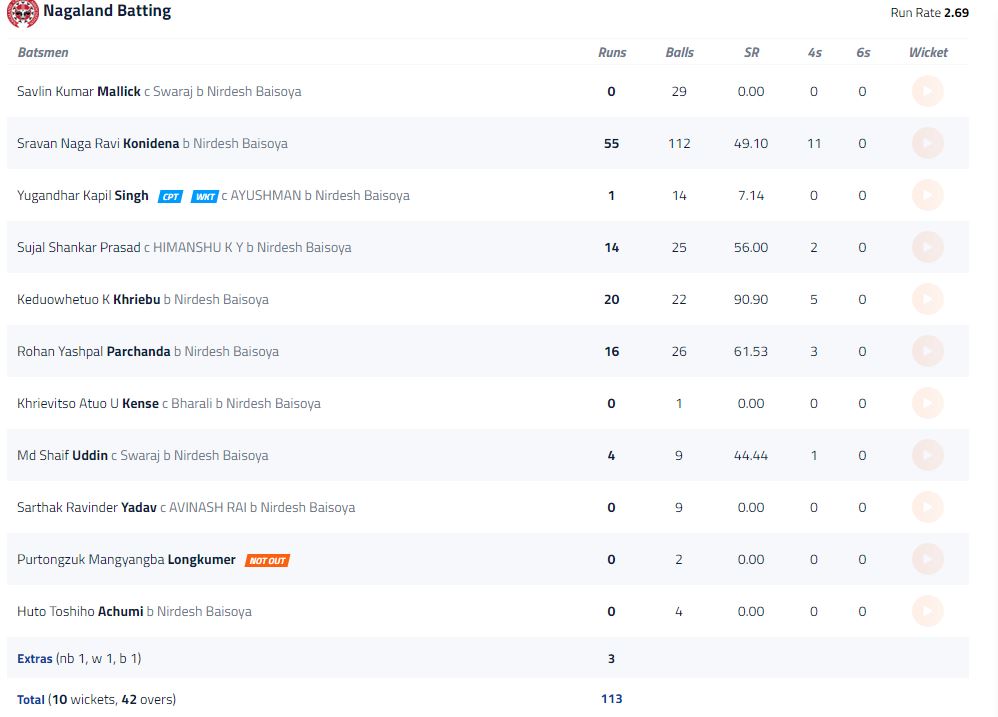Play Huto Toshiho Achumi wicket video
This screenshot has width=998, height=717.
tap(927, 611)
